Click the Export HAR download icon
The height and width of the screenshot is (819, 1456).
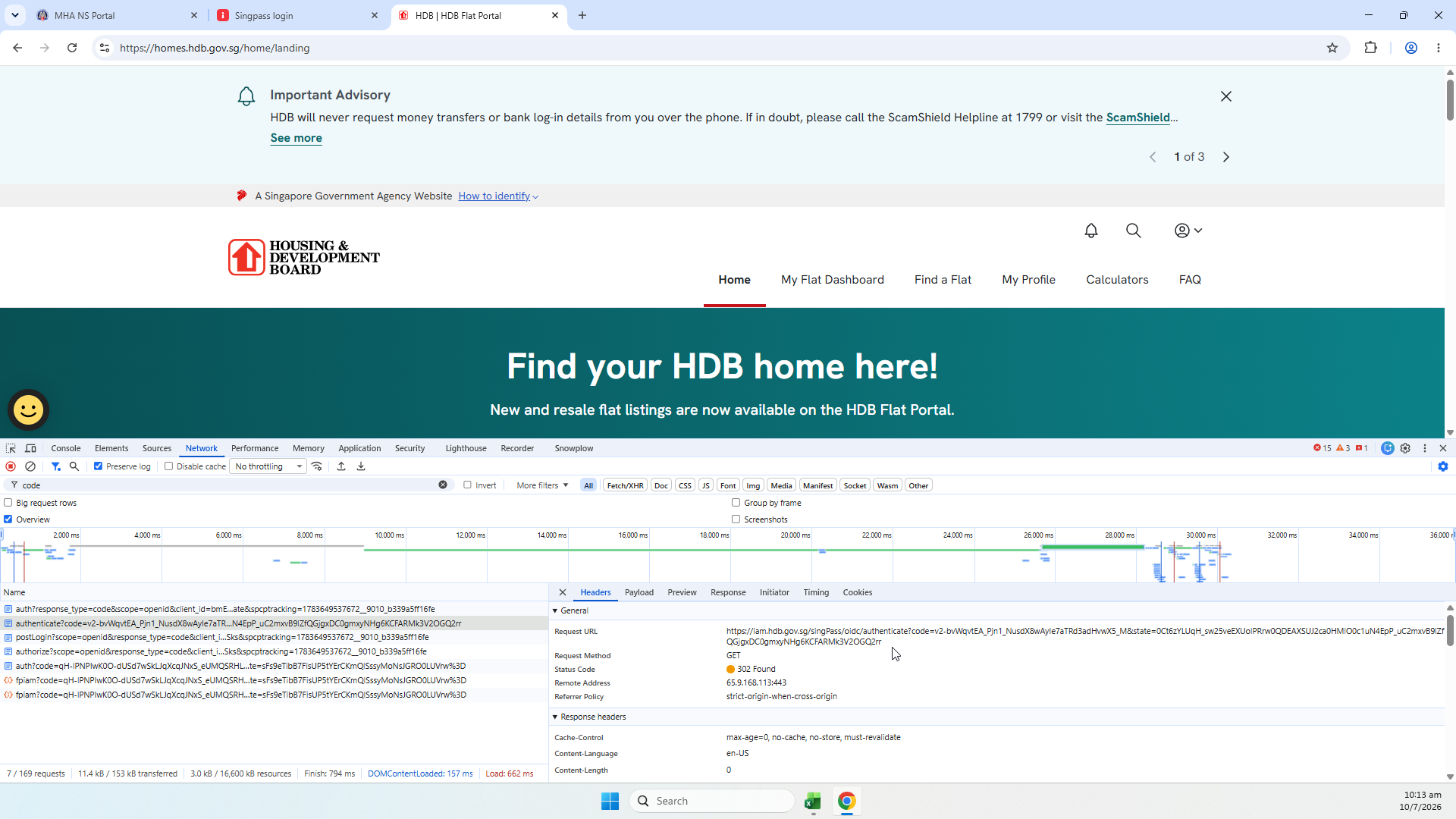click(x=361, y=466)
